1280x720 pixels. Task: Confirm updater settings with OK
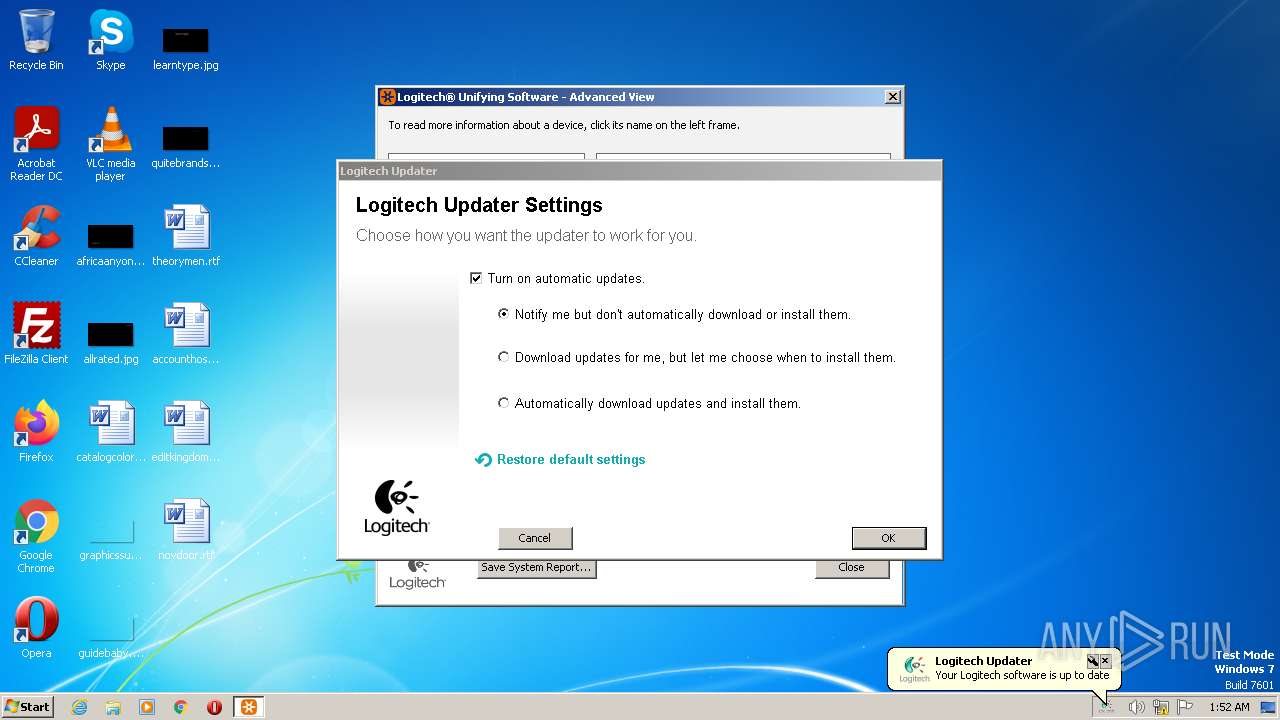click(x=888, y=538)
